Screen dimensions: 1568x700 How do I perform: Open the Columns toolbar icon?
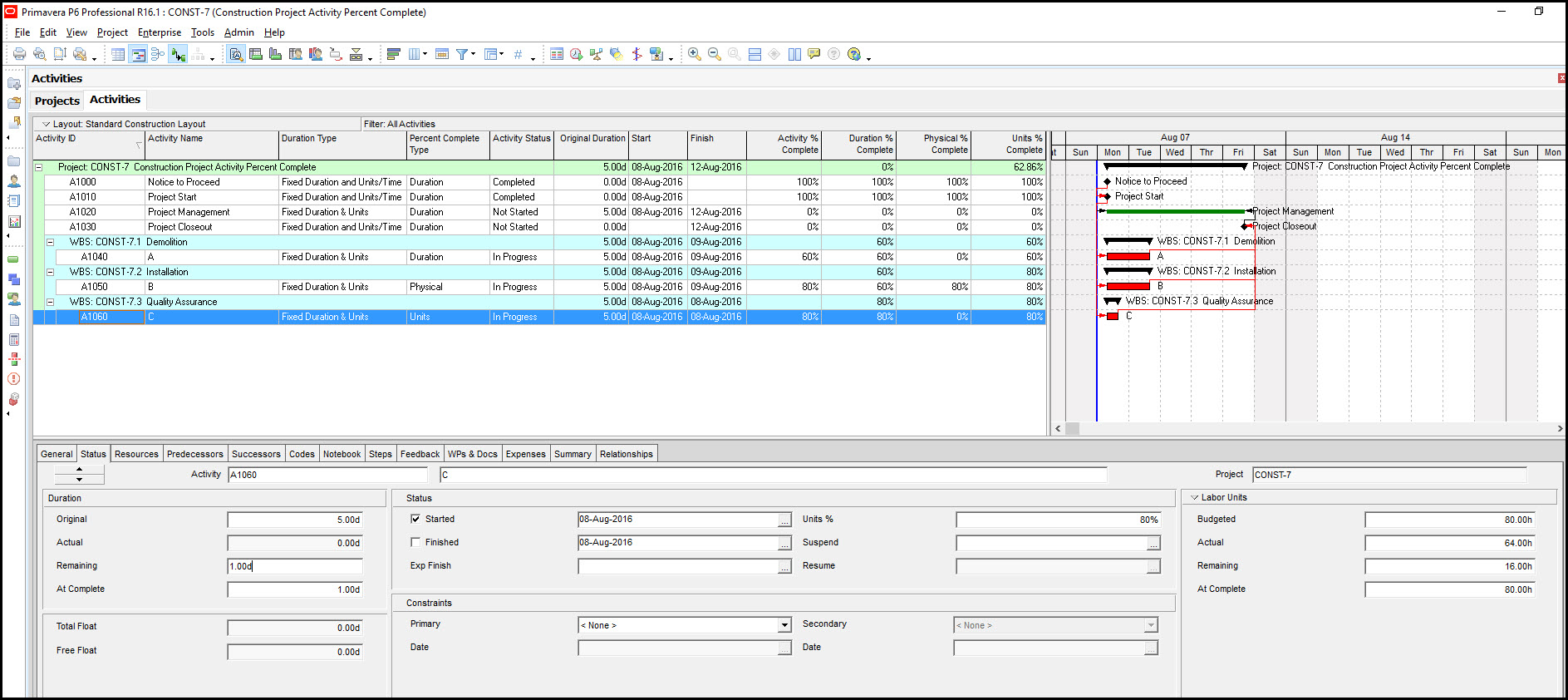[415, 54]
